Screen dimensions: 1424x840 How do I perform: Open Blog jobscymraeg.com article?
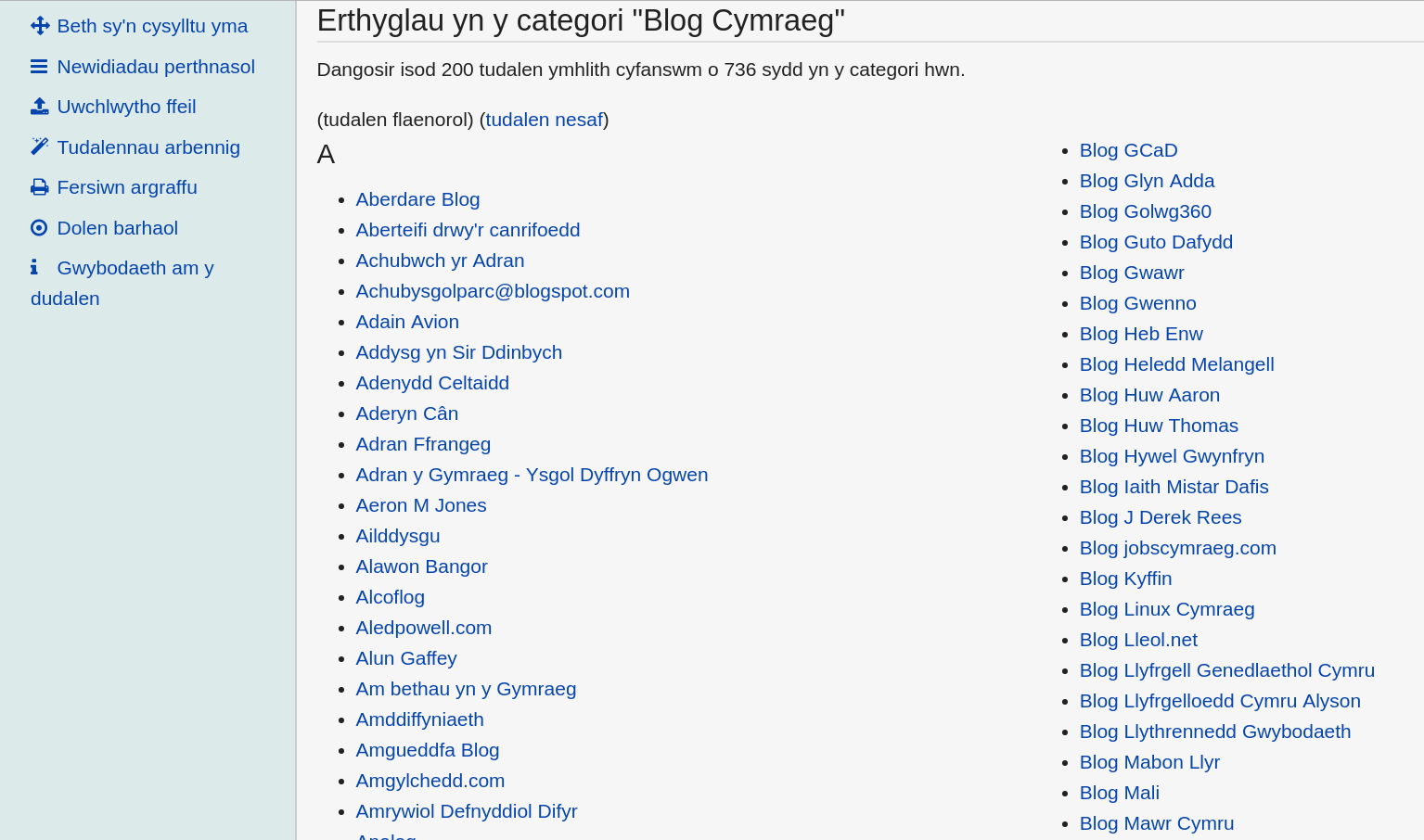pos(1178,548)
